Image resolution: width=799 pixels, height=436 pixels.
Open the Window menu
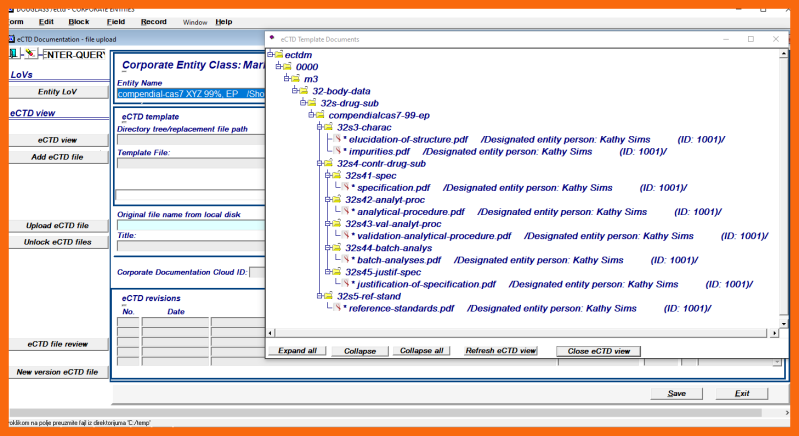pos(195,22)
